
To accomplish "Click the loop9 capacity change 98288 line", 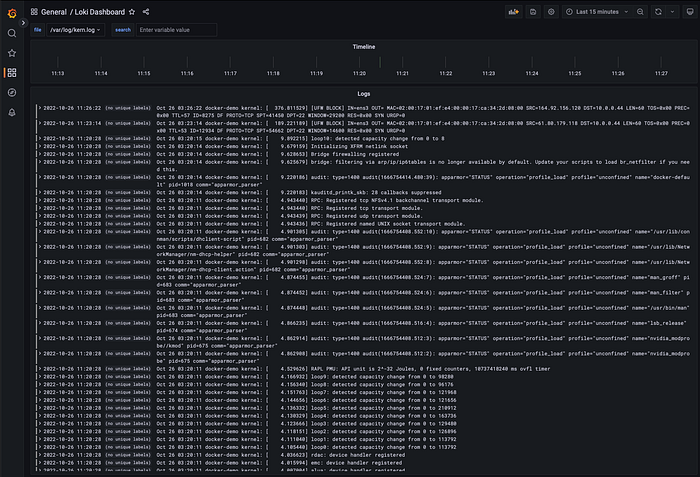I will tap(304, 377).
